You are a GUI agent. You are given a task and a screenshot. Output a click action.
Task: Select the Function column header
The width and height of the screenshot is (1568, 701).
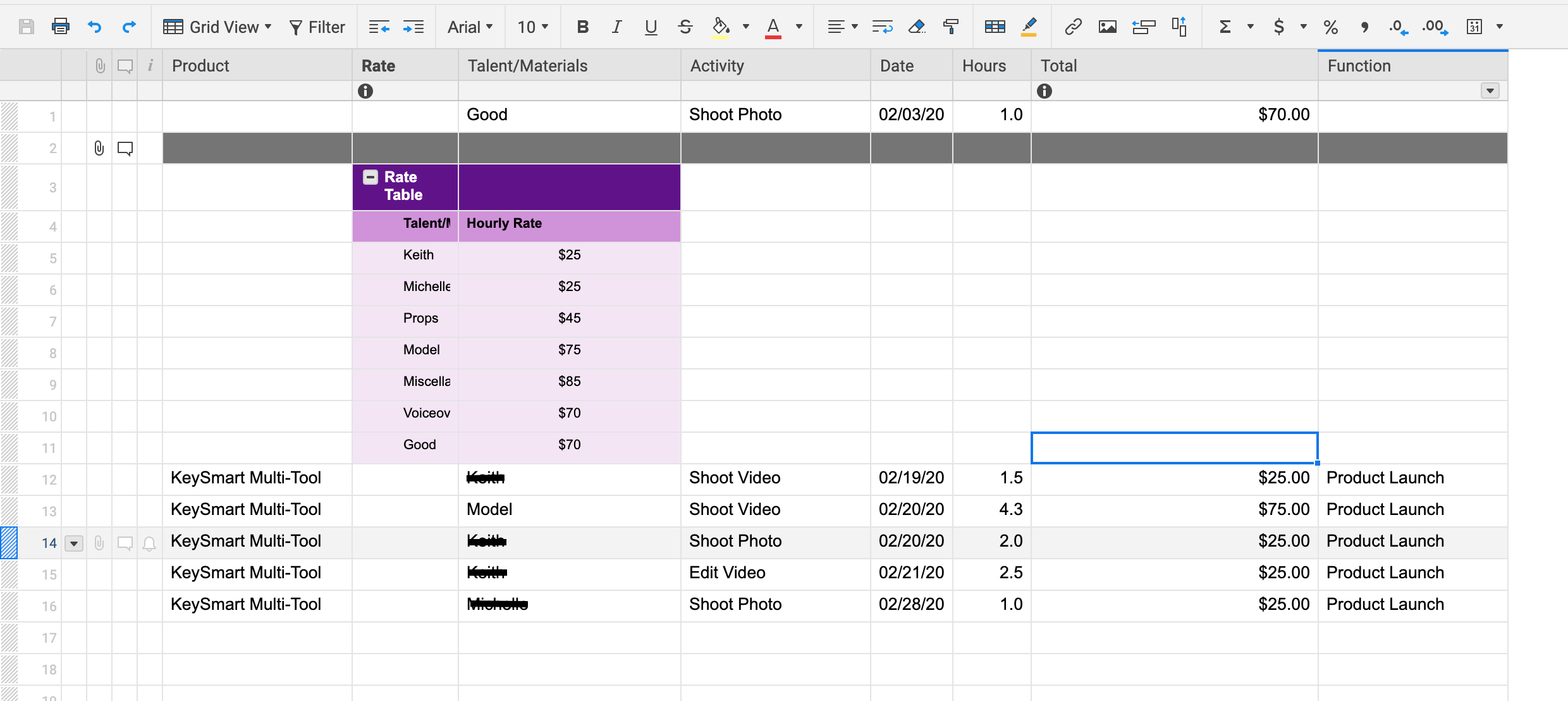[x=1413, y=66]
